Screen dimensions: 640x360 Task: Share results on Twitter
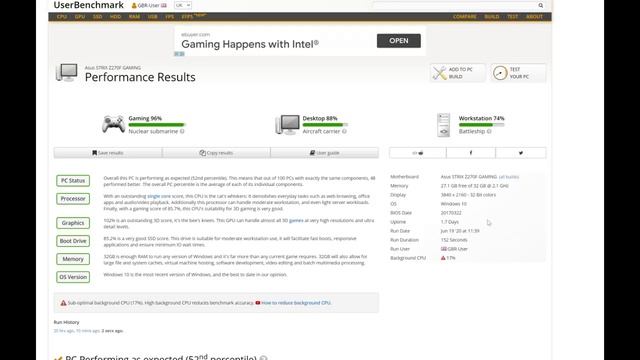coord(521,153)
